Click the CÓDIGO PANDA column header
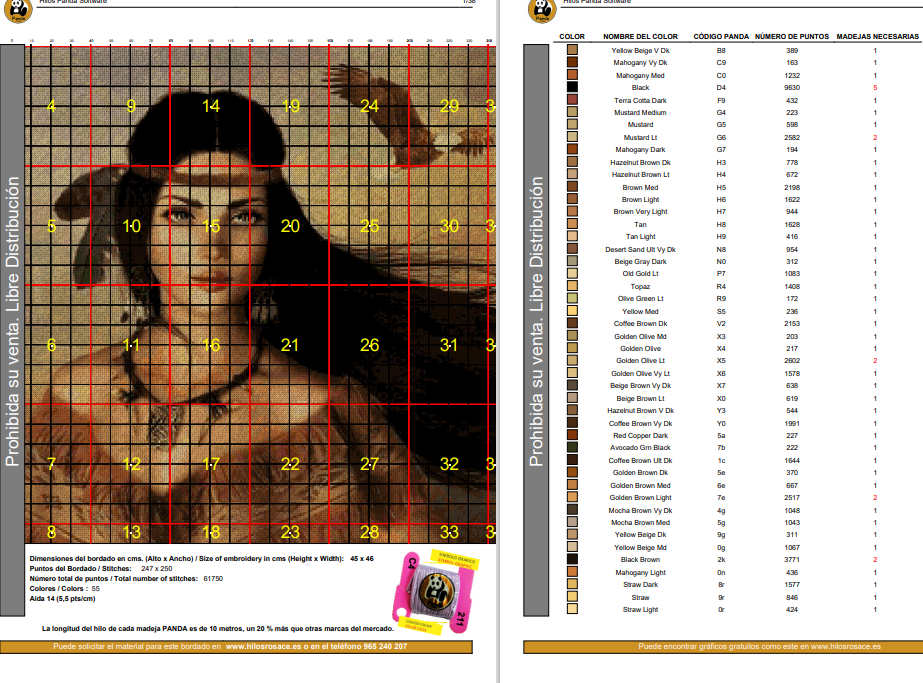Viewport: 923px width, 683px height. (721, 37)
